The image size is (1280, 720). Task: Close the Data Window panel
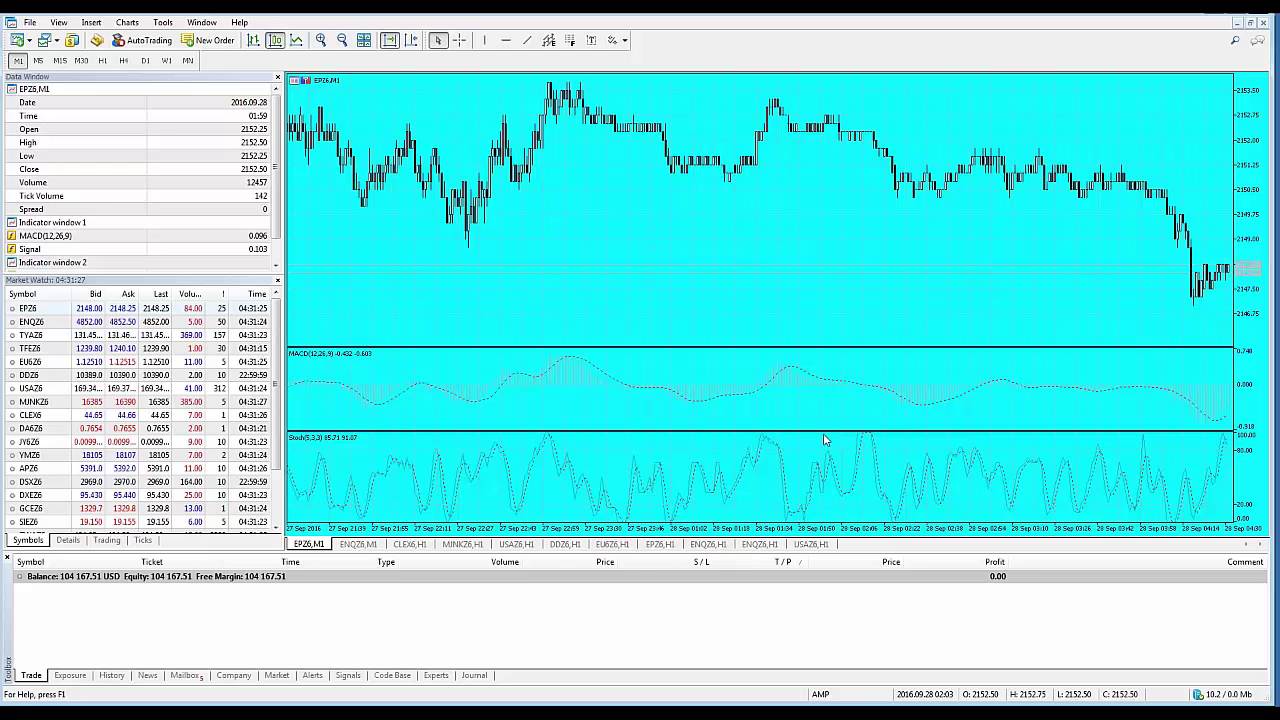tap(277, 77)
